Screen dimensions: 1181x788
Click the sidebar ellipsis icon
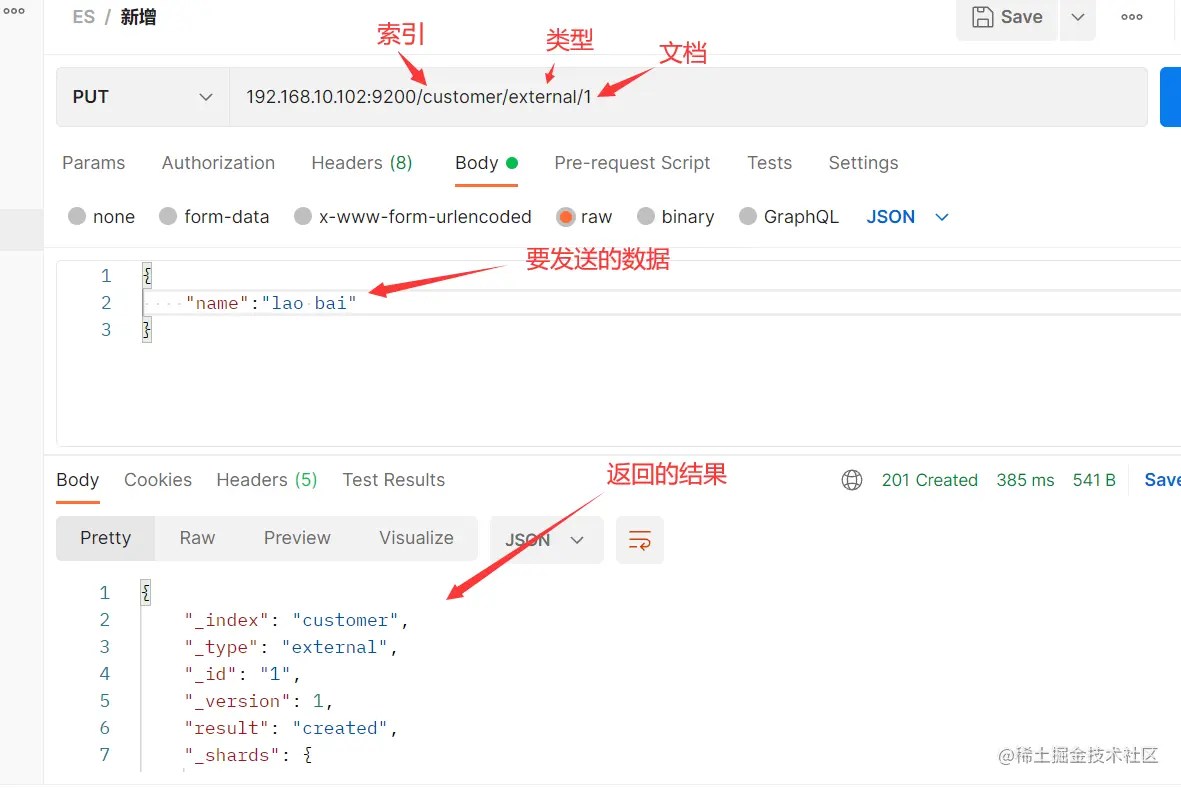coord(14,11)
